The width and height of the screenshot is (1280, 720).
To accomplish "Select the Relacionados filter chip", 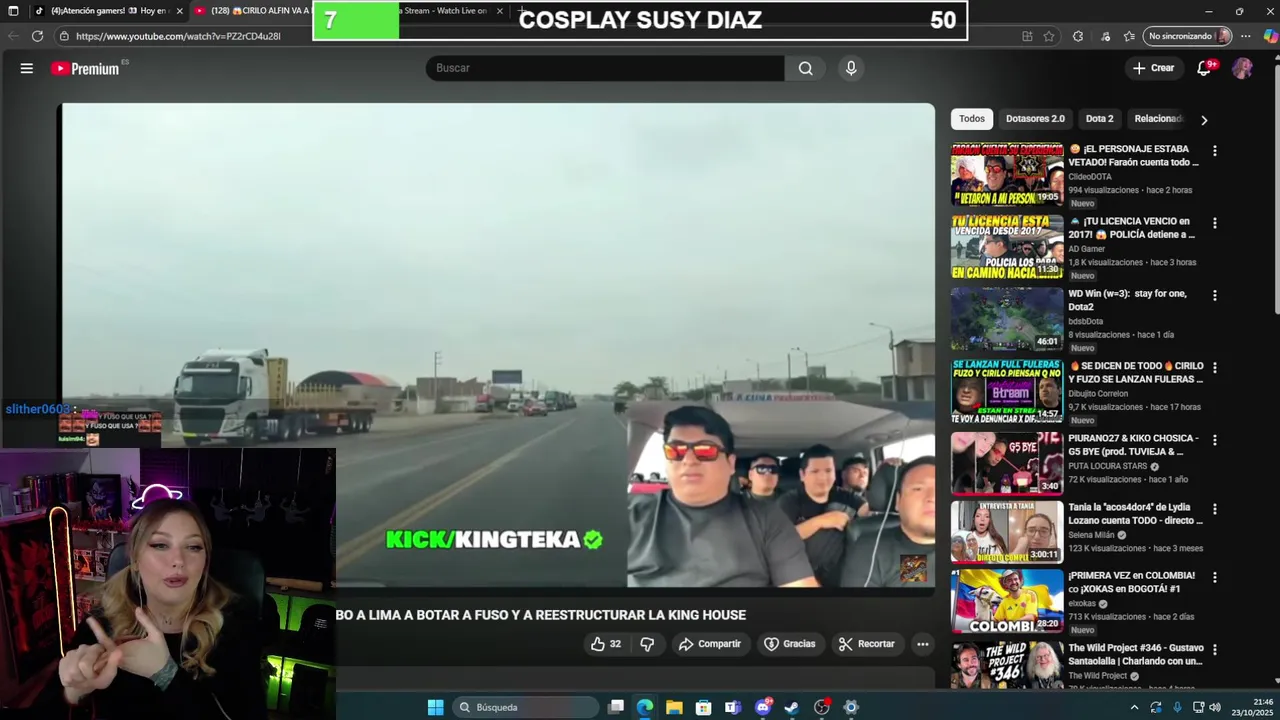I will click(1159, 119).
